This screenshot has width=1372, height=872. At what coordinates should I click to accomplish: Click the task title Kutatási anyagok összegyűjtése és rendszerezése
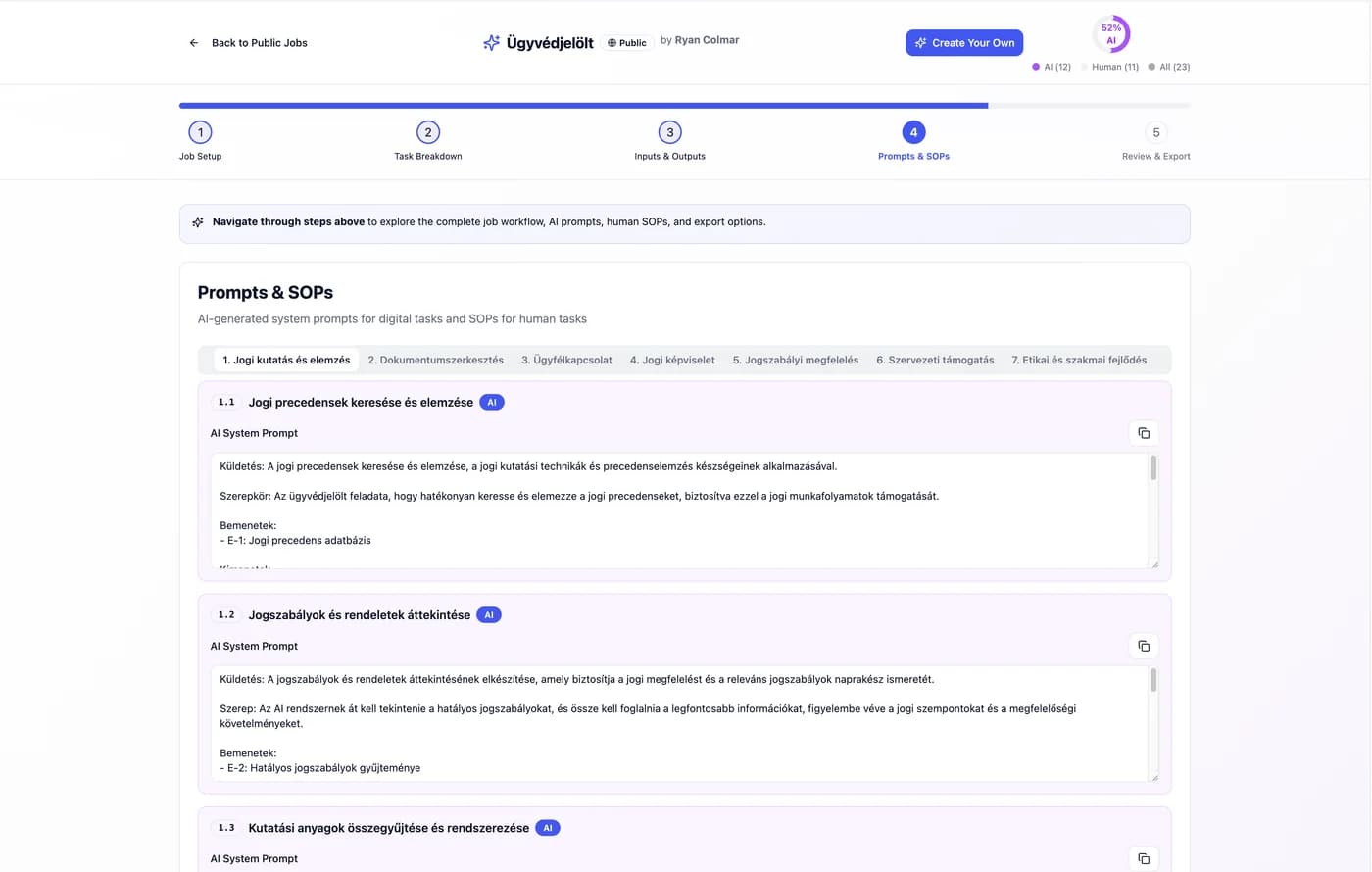point(389,828)
